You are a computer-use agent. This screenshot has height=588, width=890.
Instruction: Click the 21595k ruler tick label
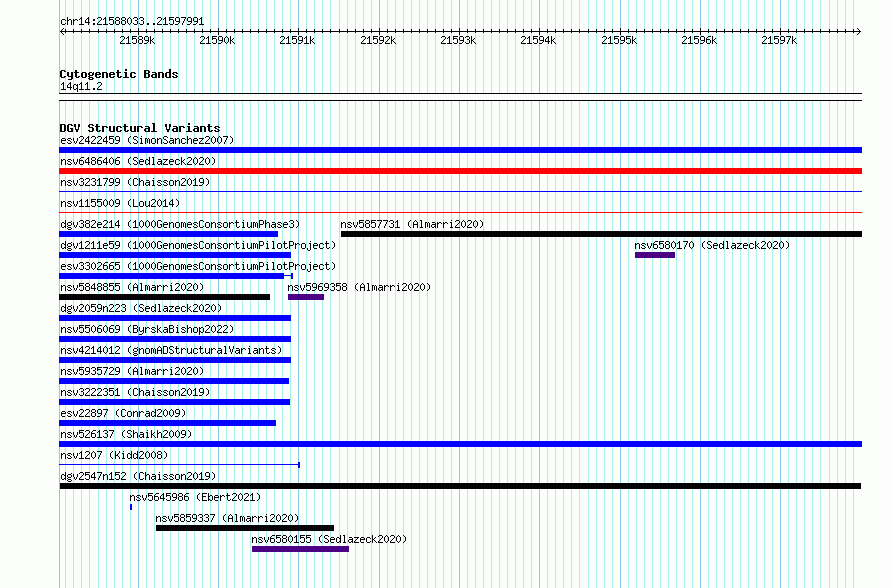(x=619, y=40)
